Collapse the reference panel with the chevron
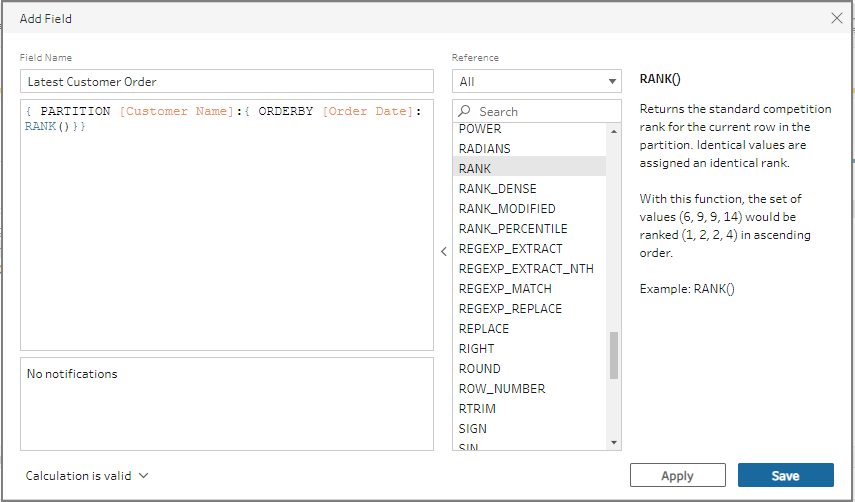The width and height of the screenshot is (855, 502). tap(444, 251)
